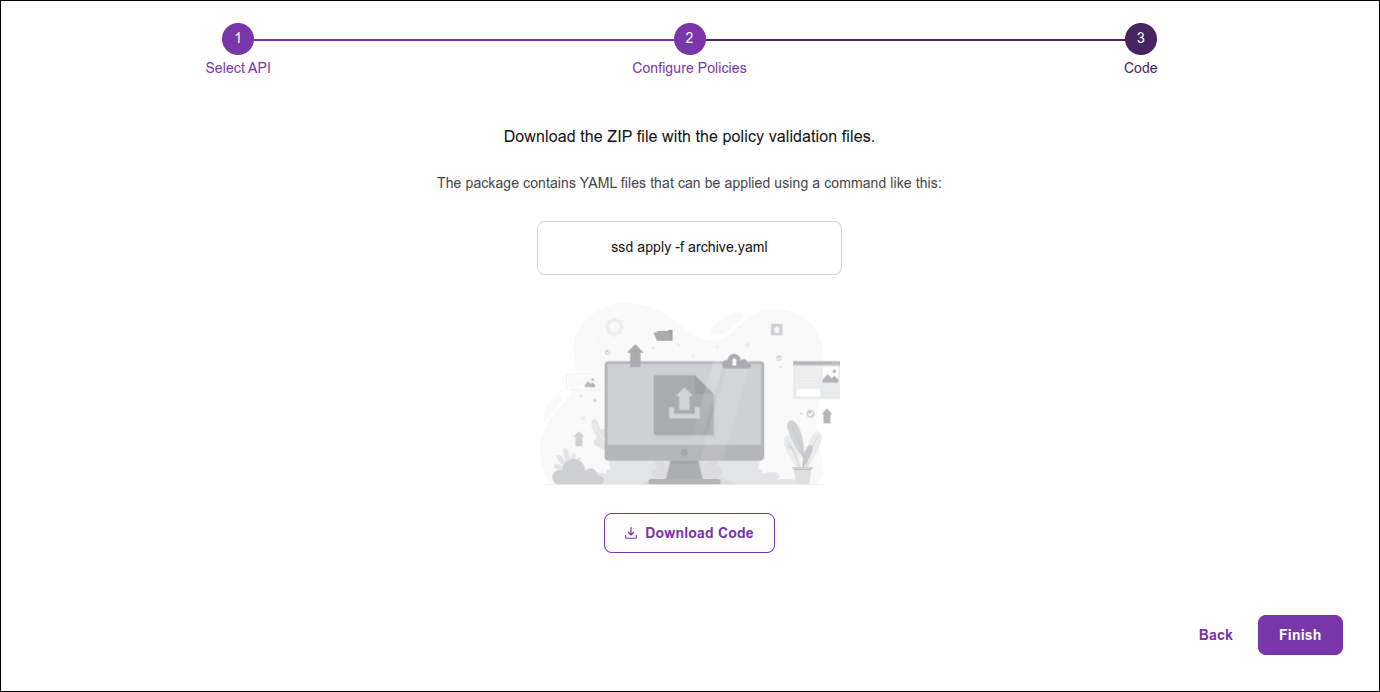Click the Finish button

tap(1300, 635)
